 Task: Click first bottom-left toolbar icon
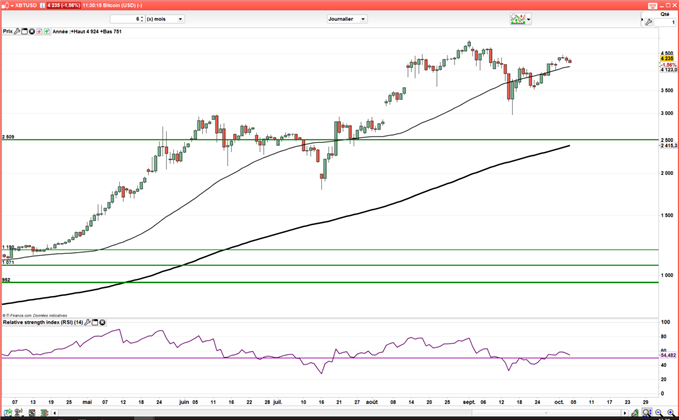7,413
